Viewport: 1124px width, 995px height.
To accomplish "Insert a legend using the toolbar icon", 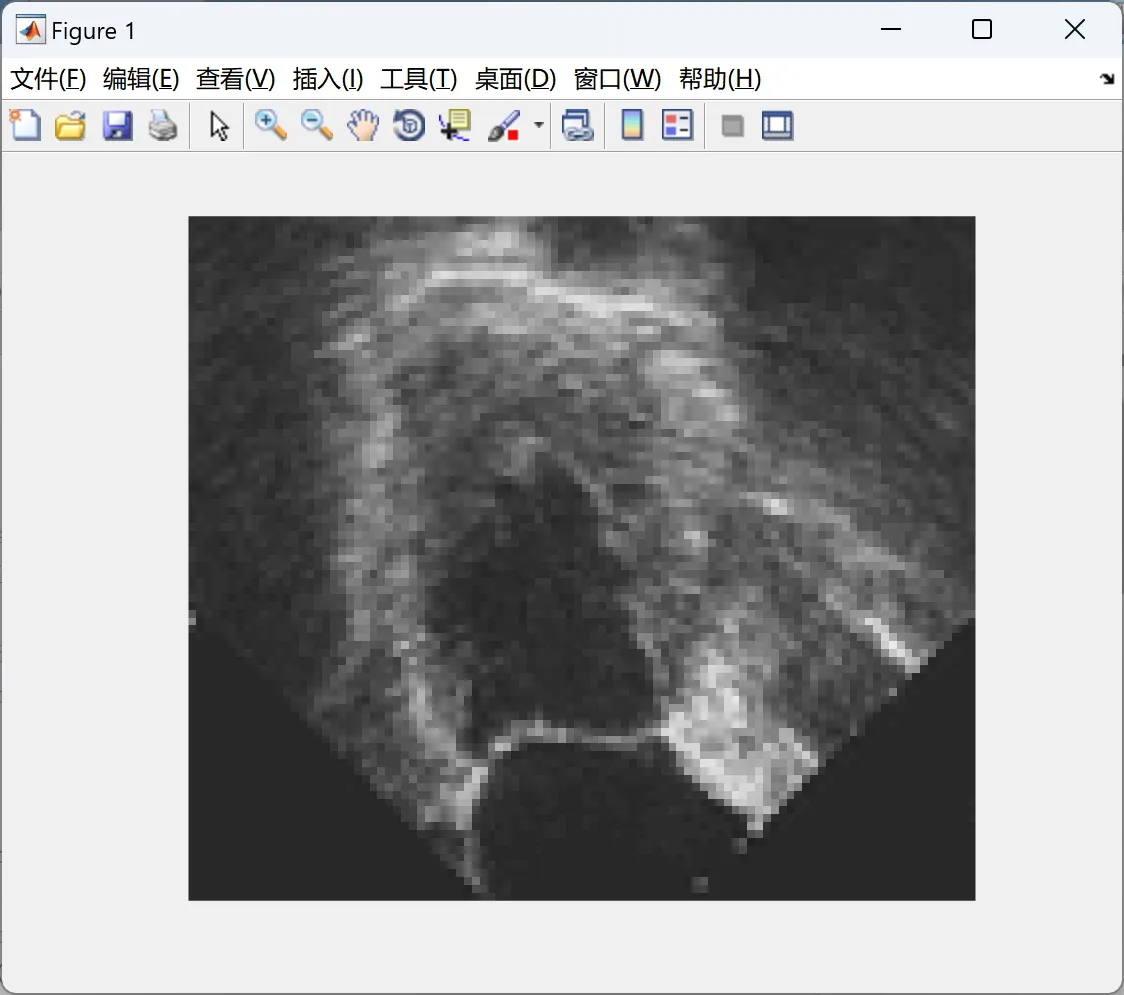I will click(677, 125).
